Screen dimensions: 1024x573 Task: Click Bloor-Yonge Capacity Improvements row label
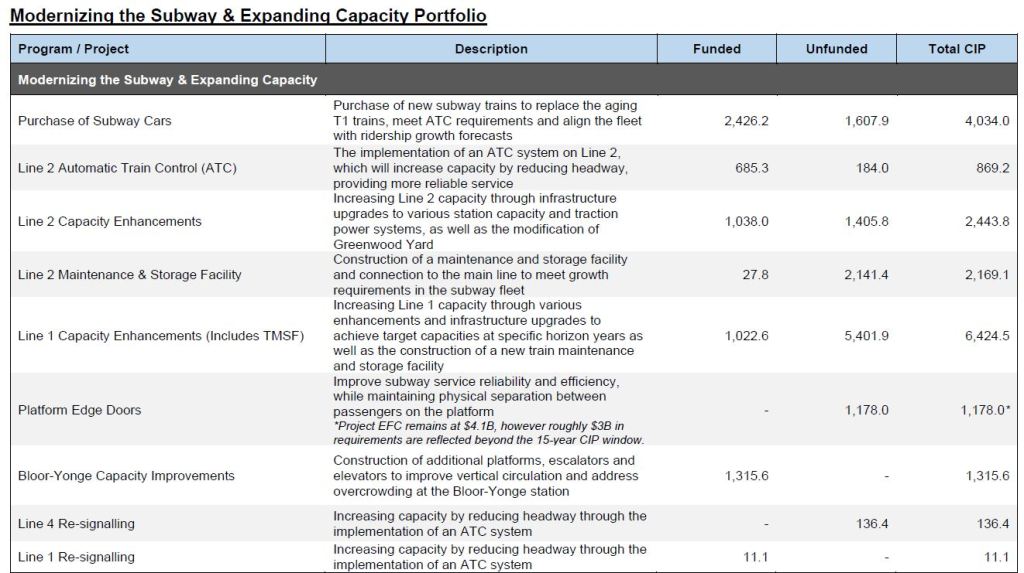click(126, 476)
